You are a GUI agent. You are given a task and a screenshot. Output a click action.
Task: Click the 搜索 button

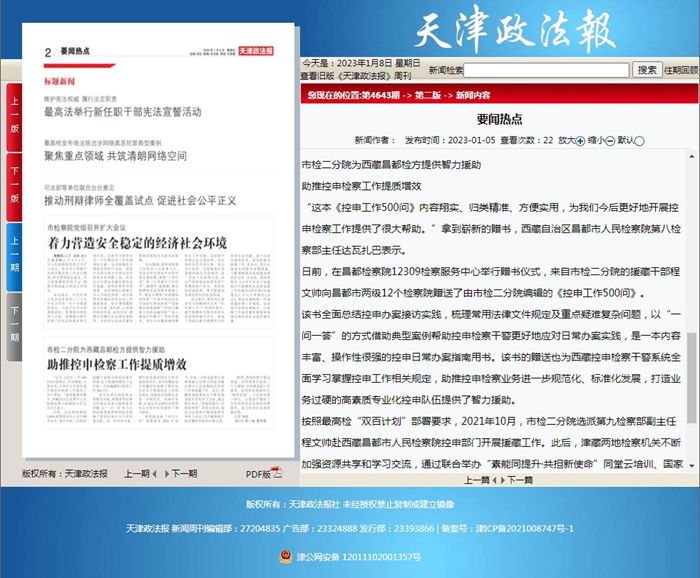coord(647,70)
